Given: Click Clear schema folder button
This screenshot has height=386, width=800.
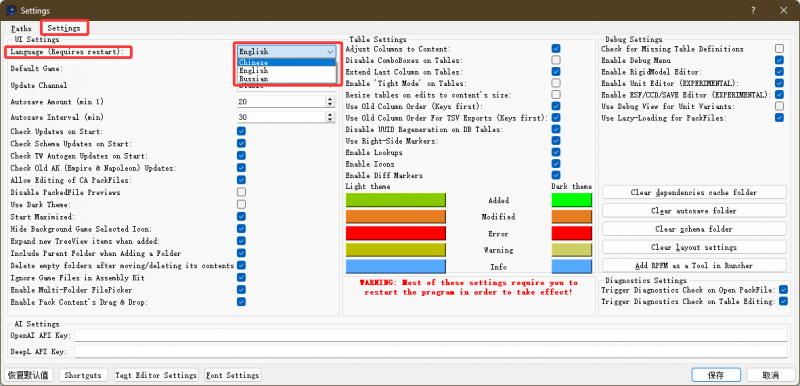Looking at the screenshot, I should pos(694,229).
